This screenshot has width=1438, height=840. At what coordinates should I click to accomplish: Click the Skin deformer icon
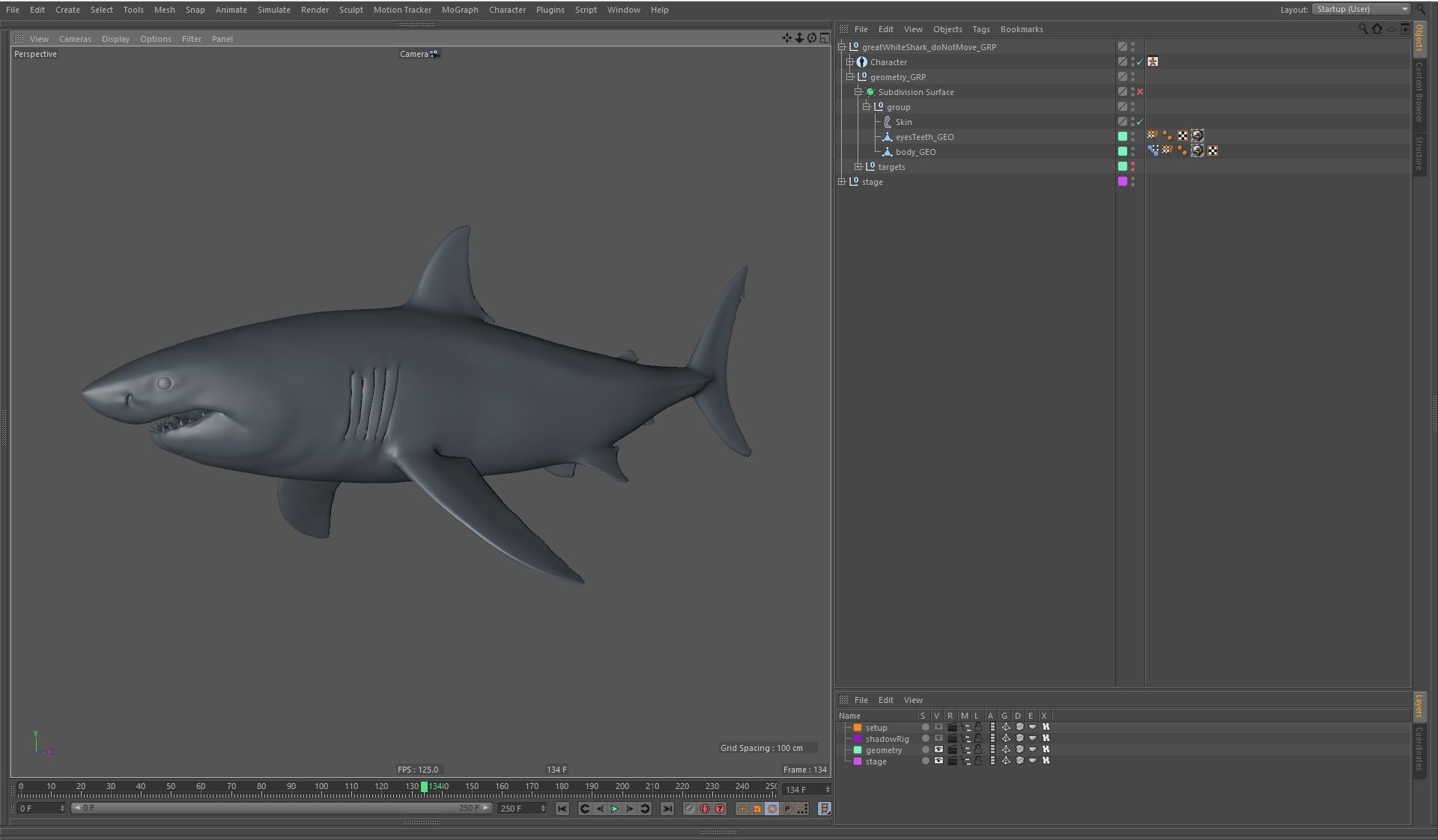[x=888, y=122]
